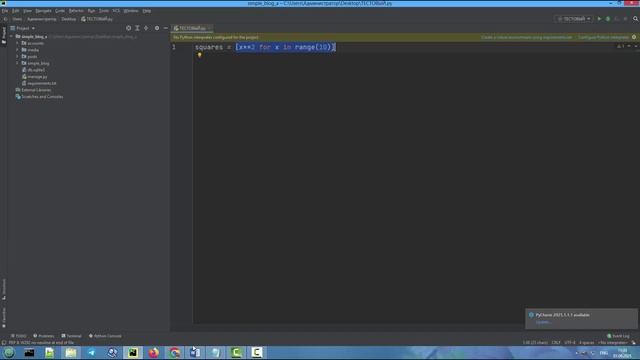Image resolution: width=640 pixels, height=360 pixels.
Task: Open the File menu
Action: [x=5, y=11]
